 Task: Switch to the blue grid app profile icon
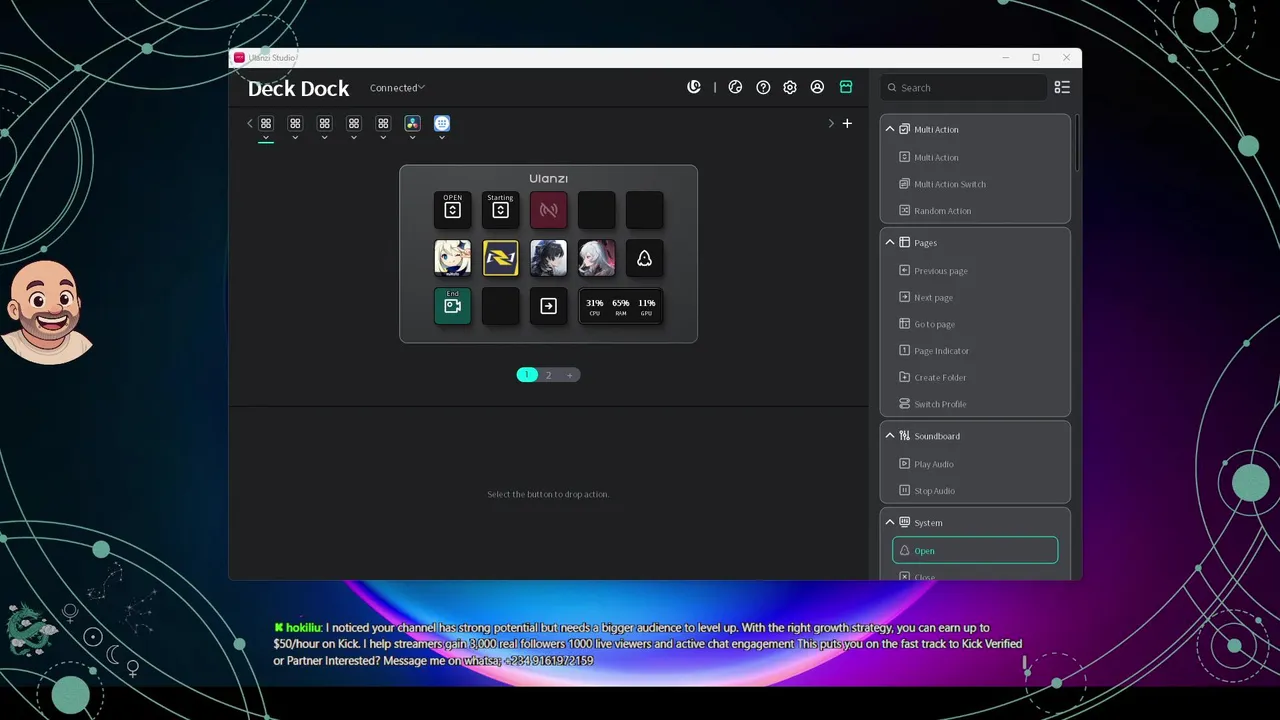tap(442, 123)
